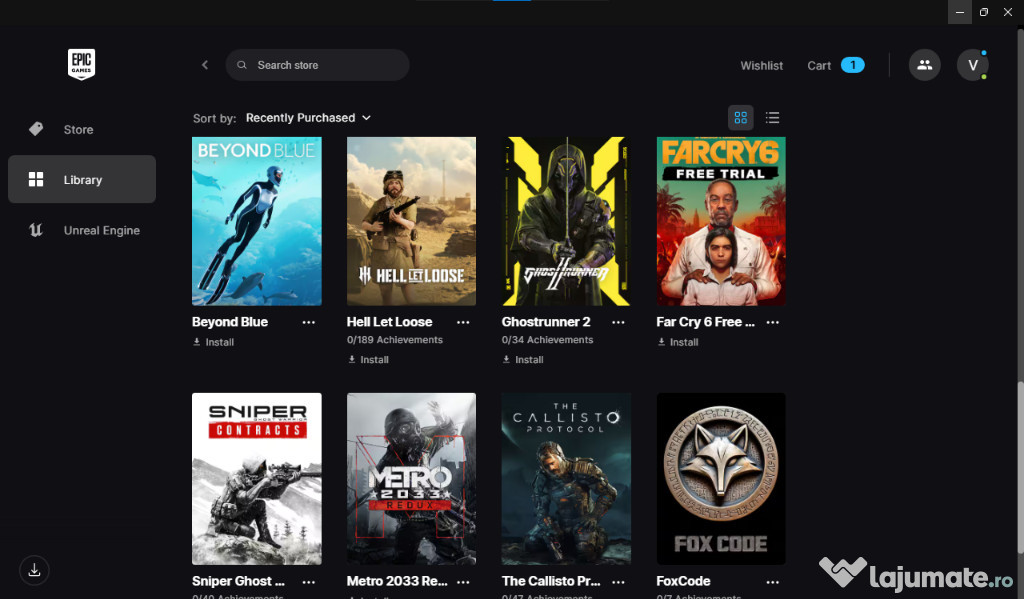Open Far Cry 6 Free Trial cover
Viewport: 1024px width, 599px height.
[721, 221]
